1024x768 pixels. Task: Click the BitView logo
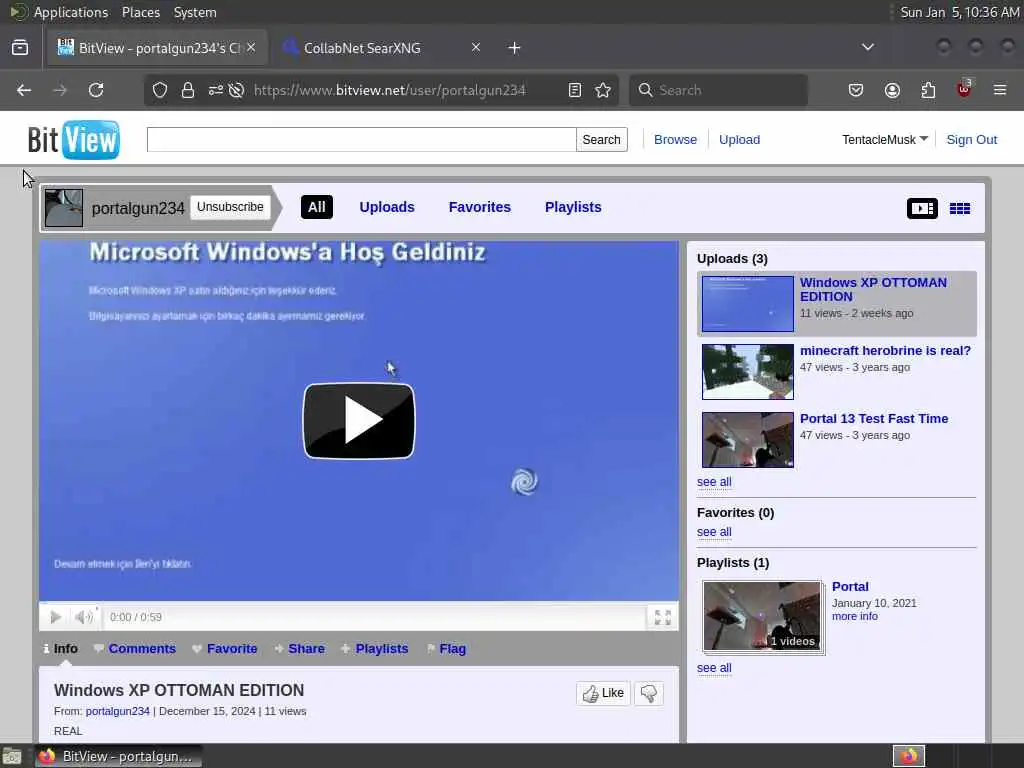pyautogui.click(x=74, y=140)
